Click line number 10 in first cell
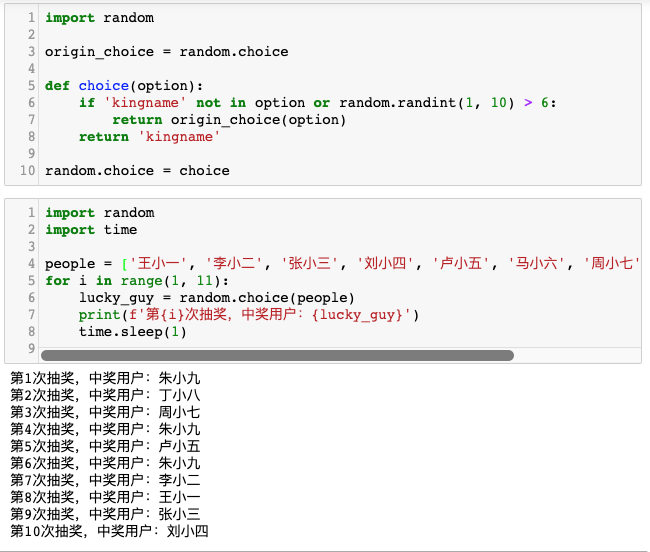Screen dimensions: 650x552 28,170
